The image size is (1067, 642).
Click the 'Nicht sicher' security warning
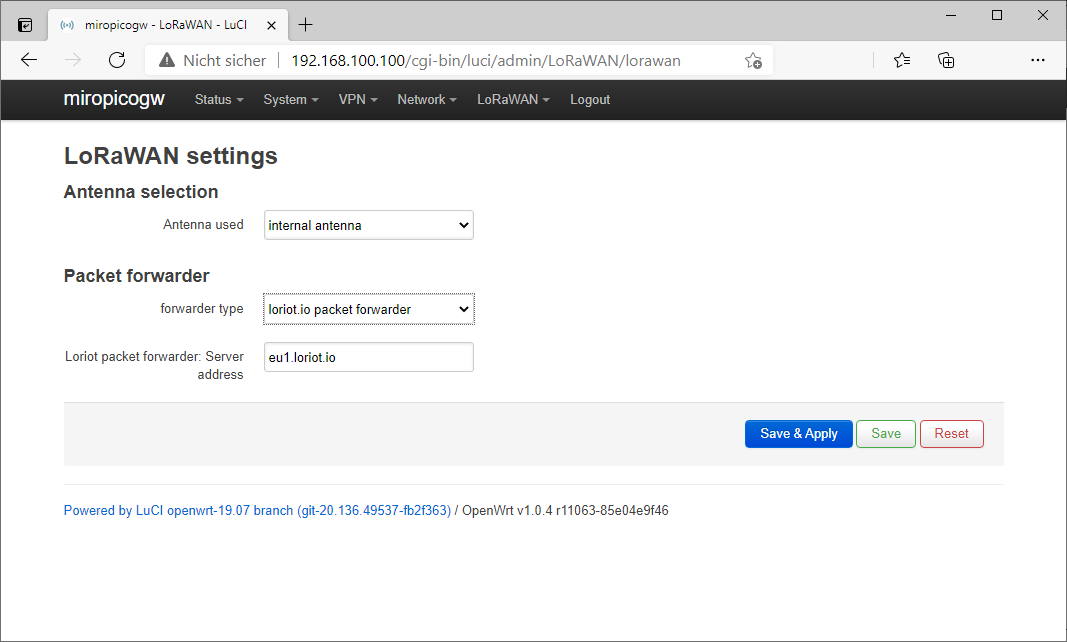[212, 61]
